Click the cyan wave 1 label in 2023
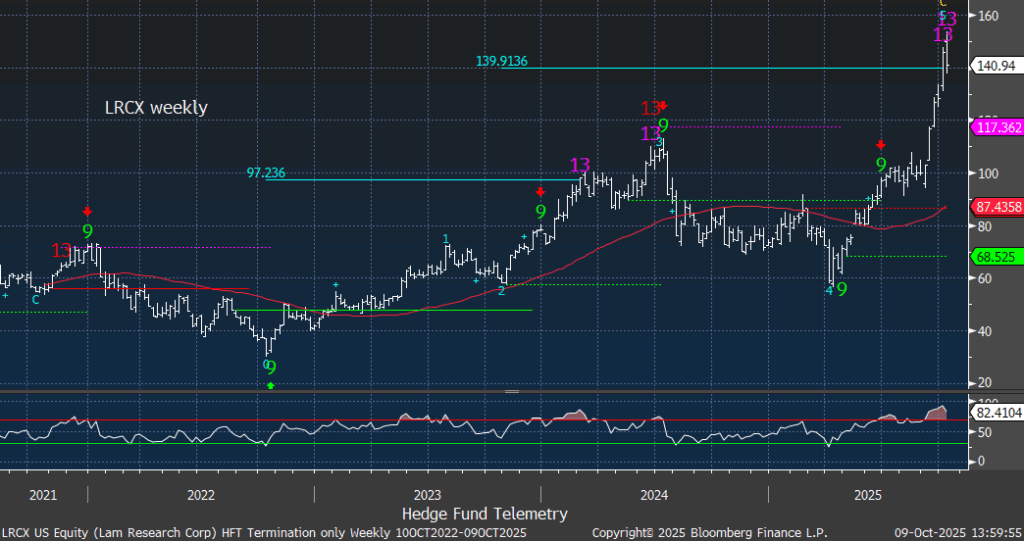This screenshot has height=541, width=1024. click(446, 238)
